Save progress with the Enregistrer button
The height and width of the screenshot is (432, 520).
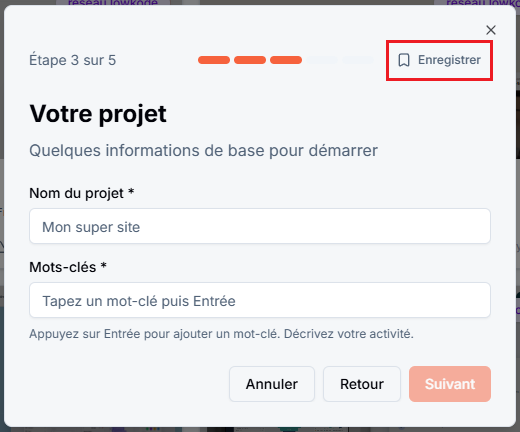click(439, 60)
